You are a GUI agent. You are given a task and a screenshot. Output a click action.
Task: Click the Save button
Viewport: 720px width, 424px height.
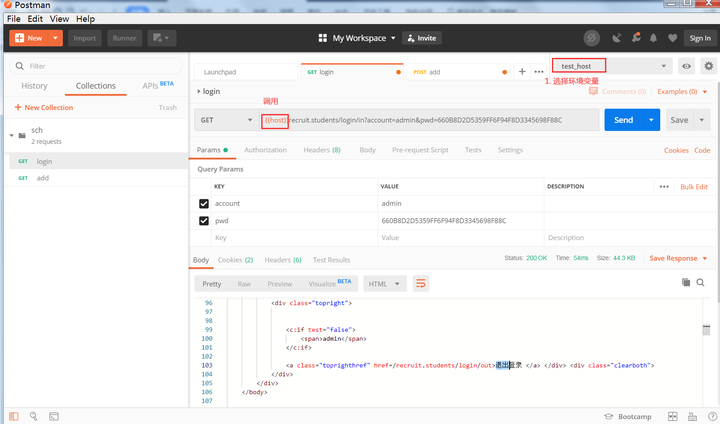(x=679, y=120)
